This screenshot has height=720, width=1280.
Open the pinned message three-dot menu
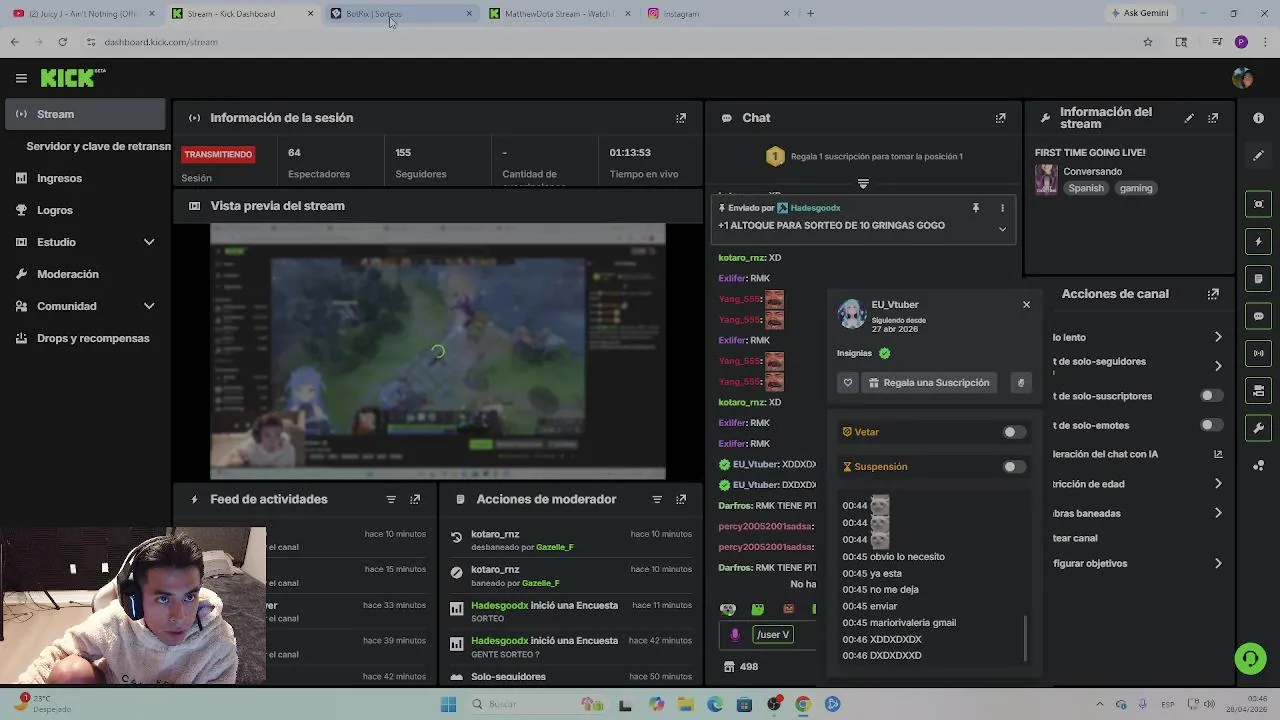tap(1002, 208)
